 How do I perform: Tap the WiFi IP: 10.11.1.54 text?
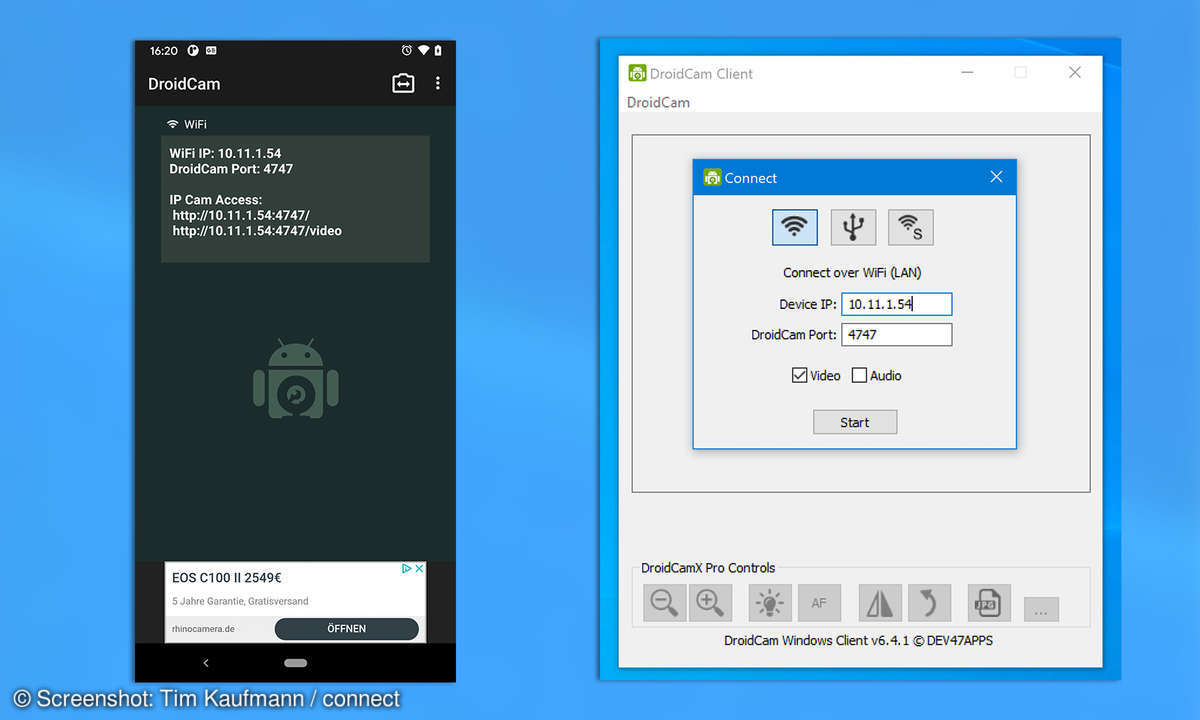point(225,153)
